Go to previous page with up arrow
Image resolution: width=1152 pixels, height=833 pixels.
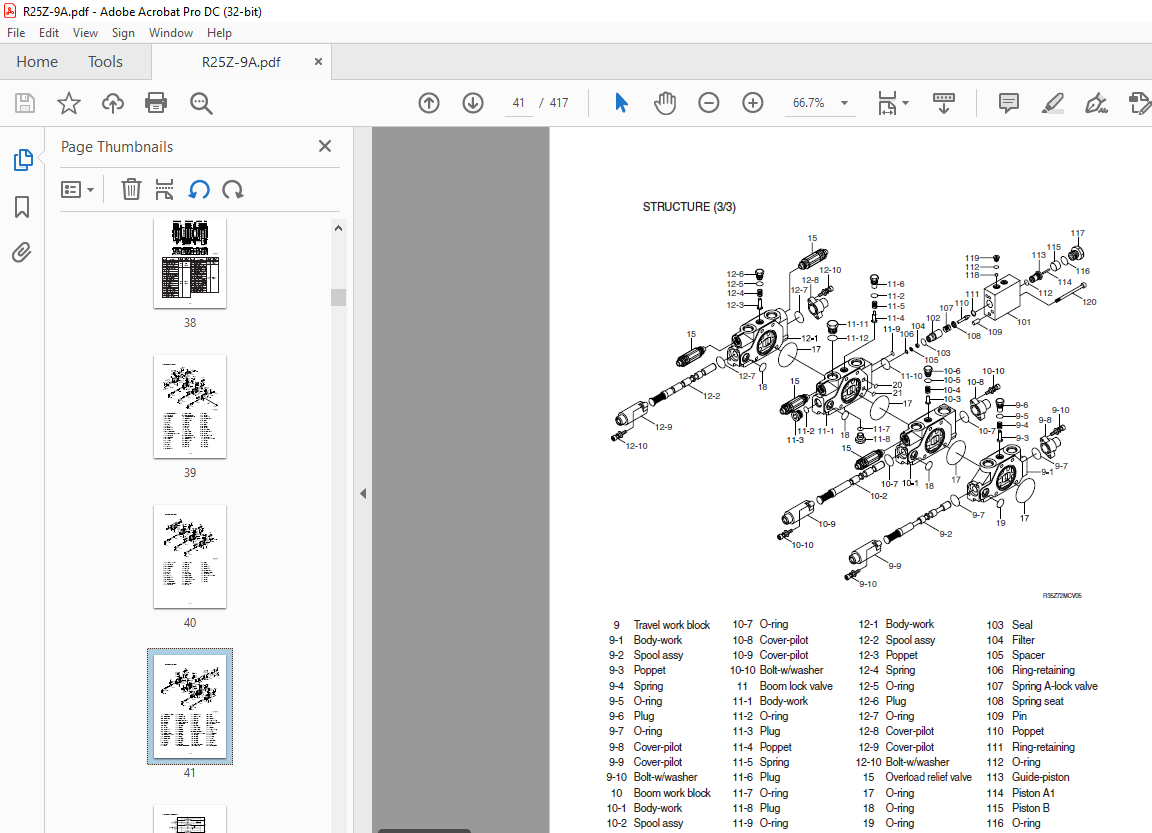tap(429, 103)
